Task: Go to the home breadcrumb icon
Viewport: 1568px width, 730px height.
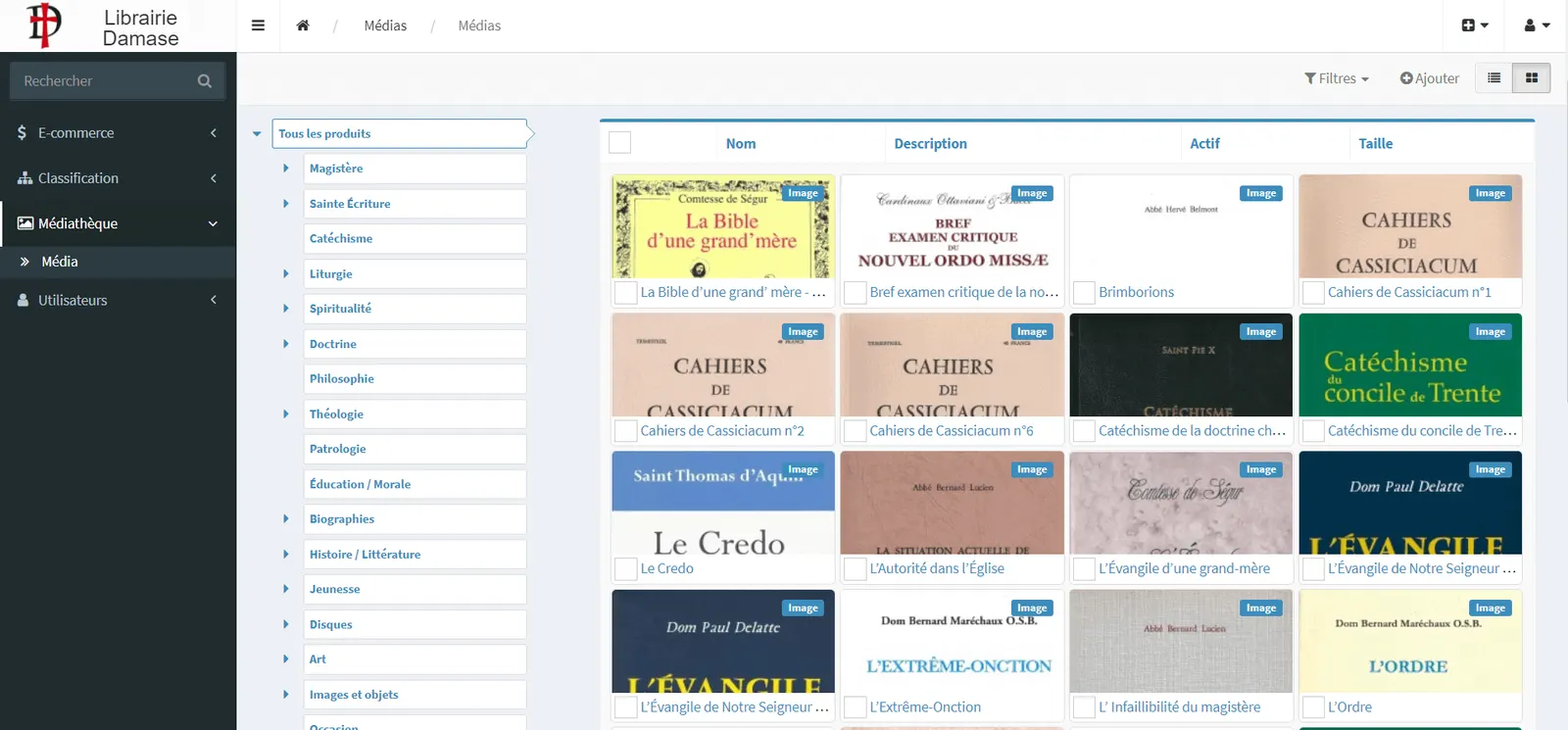Action: tap(303, 25)
